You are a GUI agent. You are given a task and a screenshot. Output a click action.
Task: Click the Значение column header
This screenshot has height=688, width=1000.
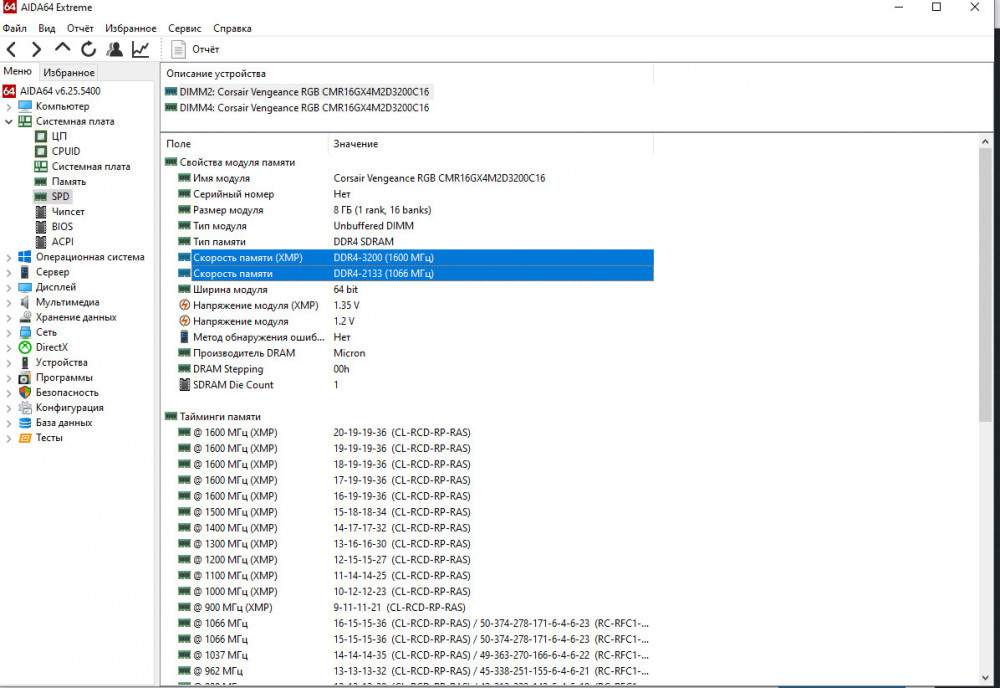[x=490, y=143]
